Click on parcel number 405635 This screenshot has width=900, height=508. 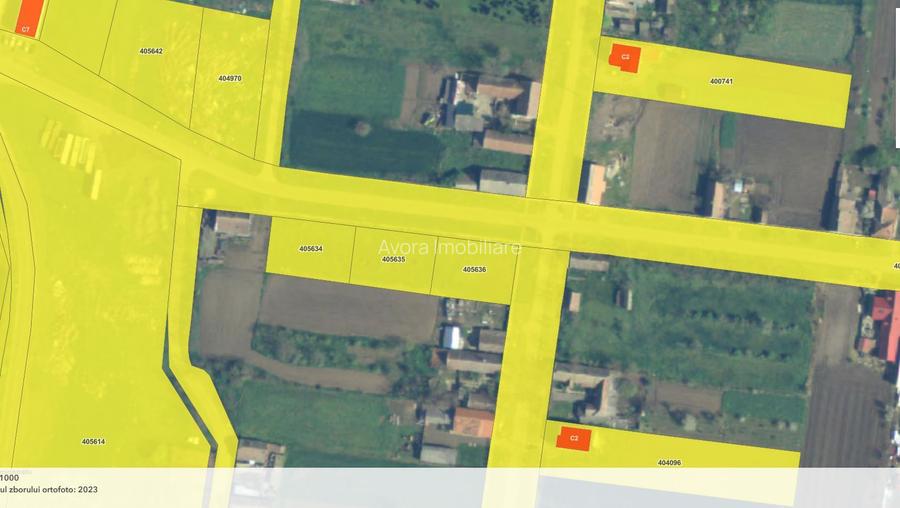pyautogui.click(x=393, y=259)
